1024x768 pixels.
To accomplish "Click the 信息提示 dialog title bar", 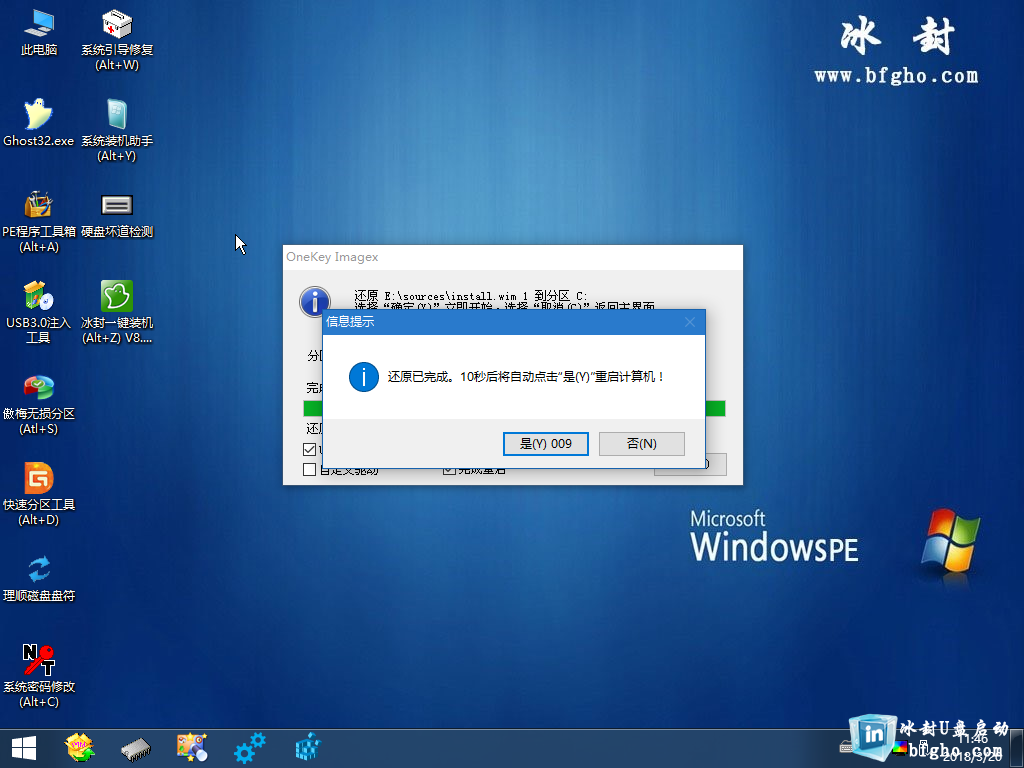I will 514,322.
